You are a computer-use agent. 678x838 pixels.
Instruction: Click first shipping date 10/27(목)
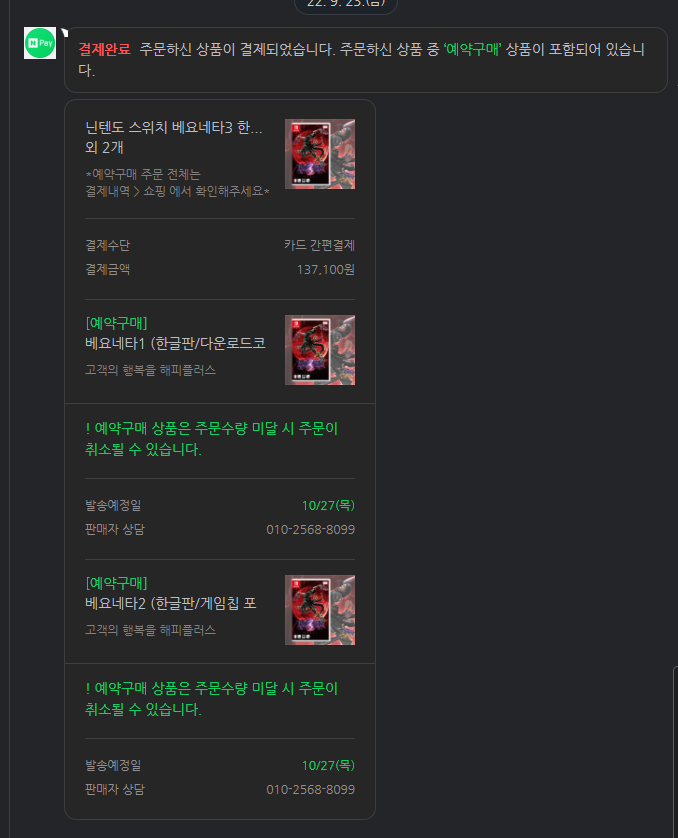[x=328, y=506]
